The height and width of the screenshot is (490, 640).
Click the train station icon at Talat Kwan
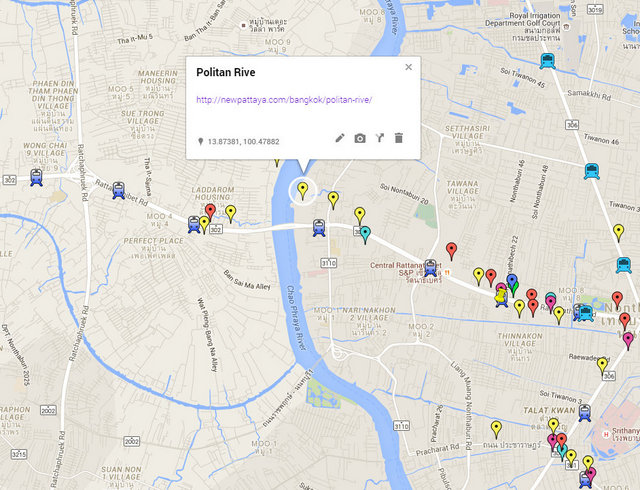pyautogui.click(x=584, y=413)
